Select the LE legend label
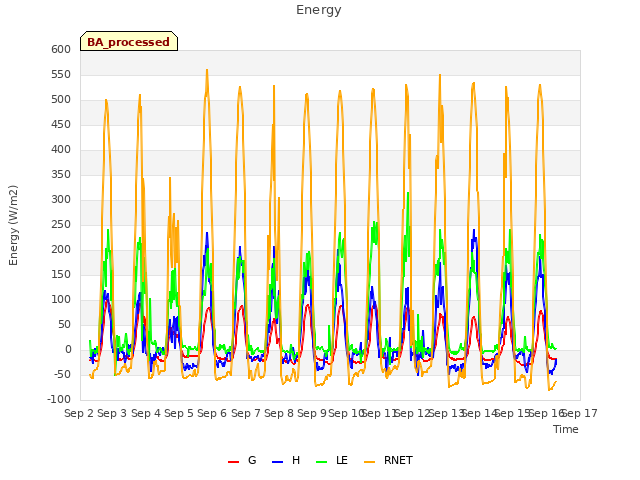Image resolution: width=640 pixels, height=480 pixels. [x=342, y=460]
